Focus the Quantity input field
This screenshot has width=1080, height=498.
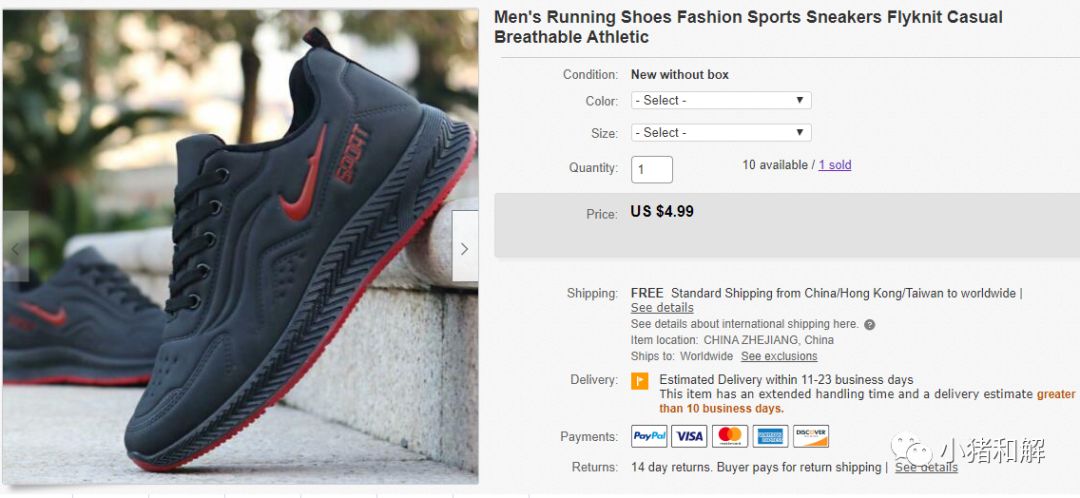(652, 169)
